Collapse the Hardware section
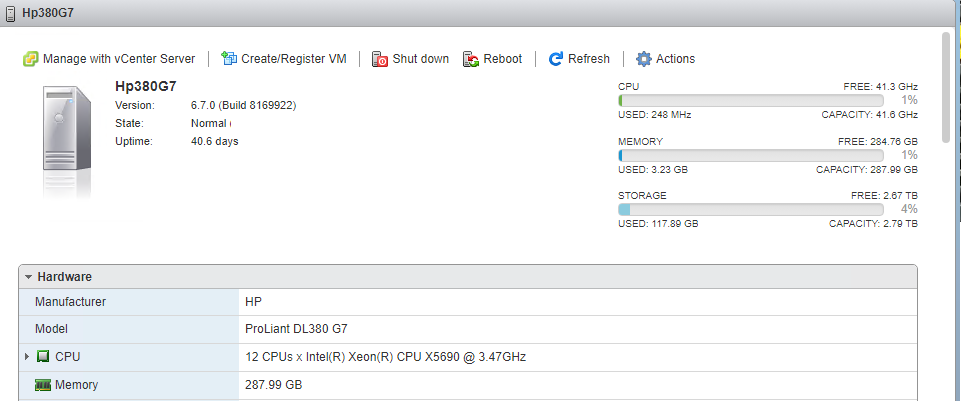Screen dimensions: 961x409 point(28,277)
